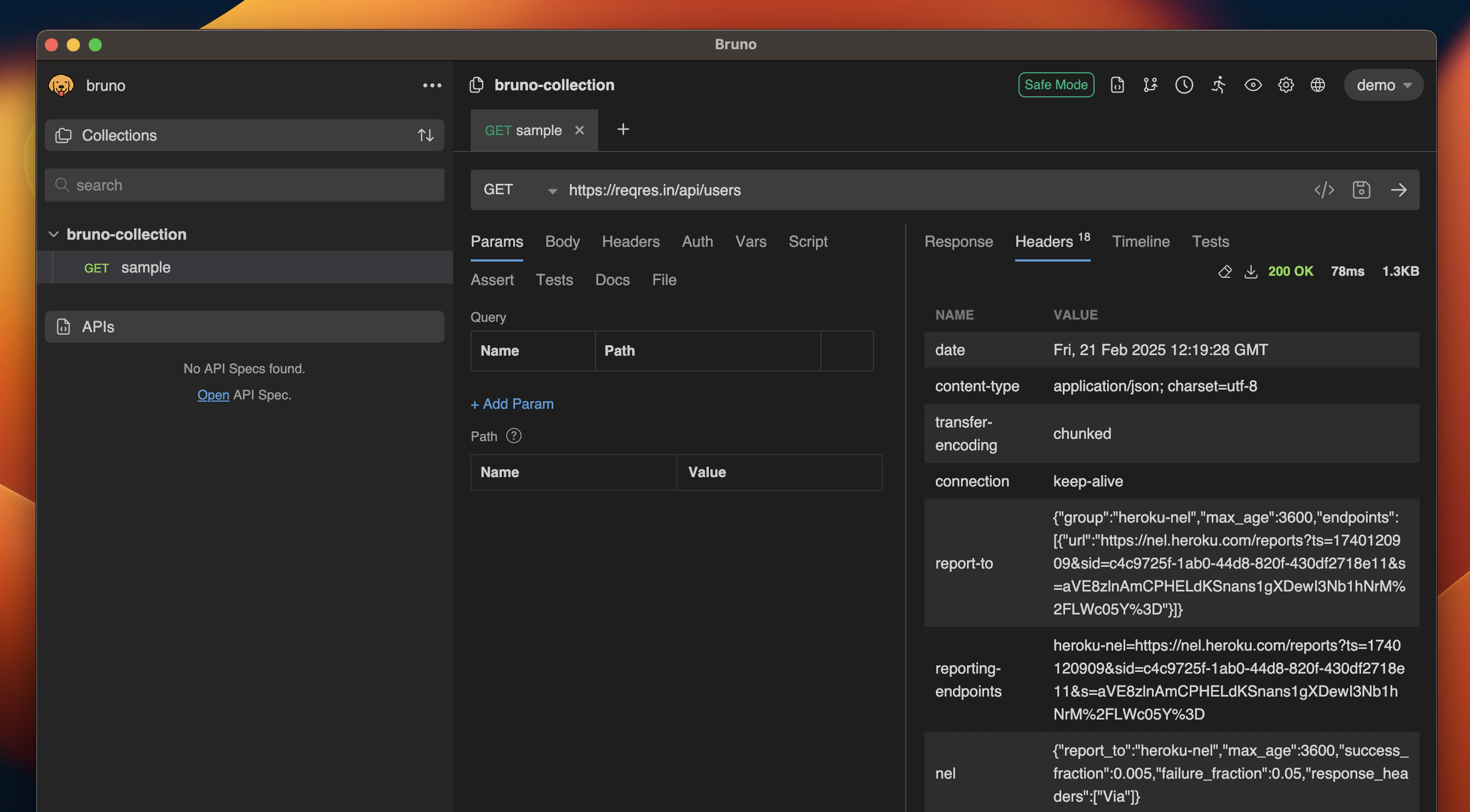Click the save request icon
This screenshot has height=812, width=1470.
(x=1361, y=190)
